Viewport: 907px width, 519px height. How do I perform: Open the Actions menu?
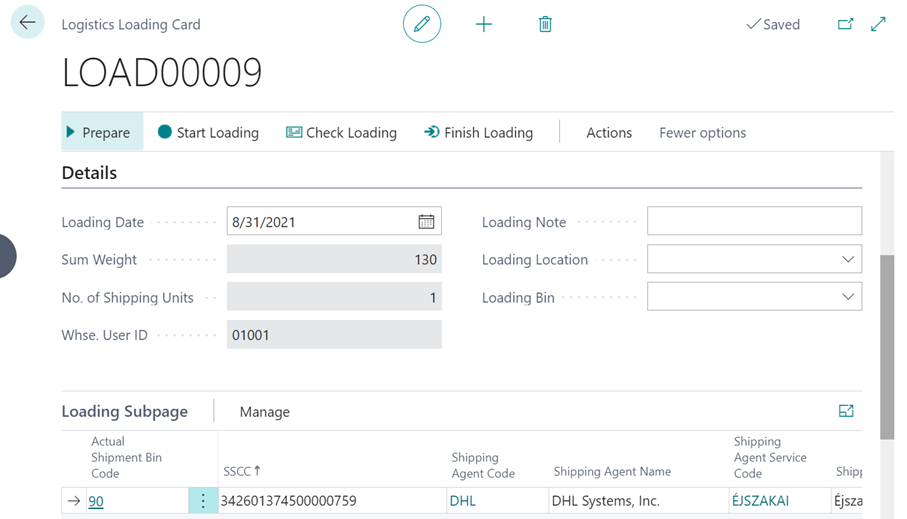[608, 133]
